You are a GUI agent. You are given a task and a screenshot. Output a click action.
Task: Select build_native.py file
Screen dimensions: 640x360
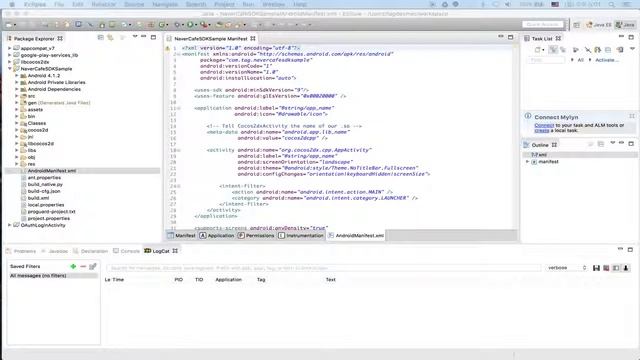point(45,184)
